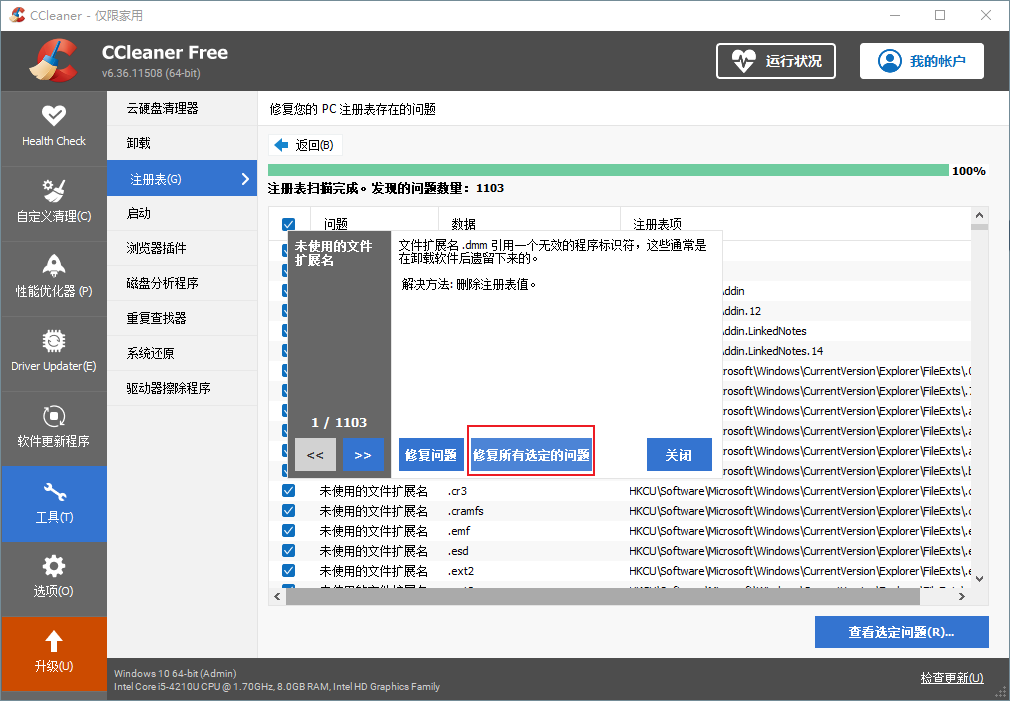Click 修复问题 fix issue button
Image resolution: width=1010 pixels, height=701 pixels.
pos(431,455)
